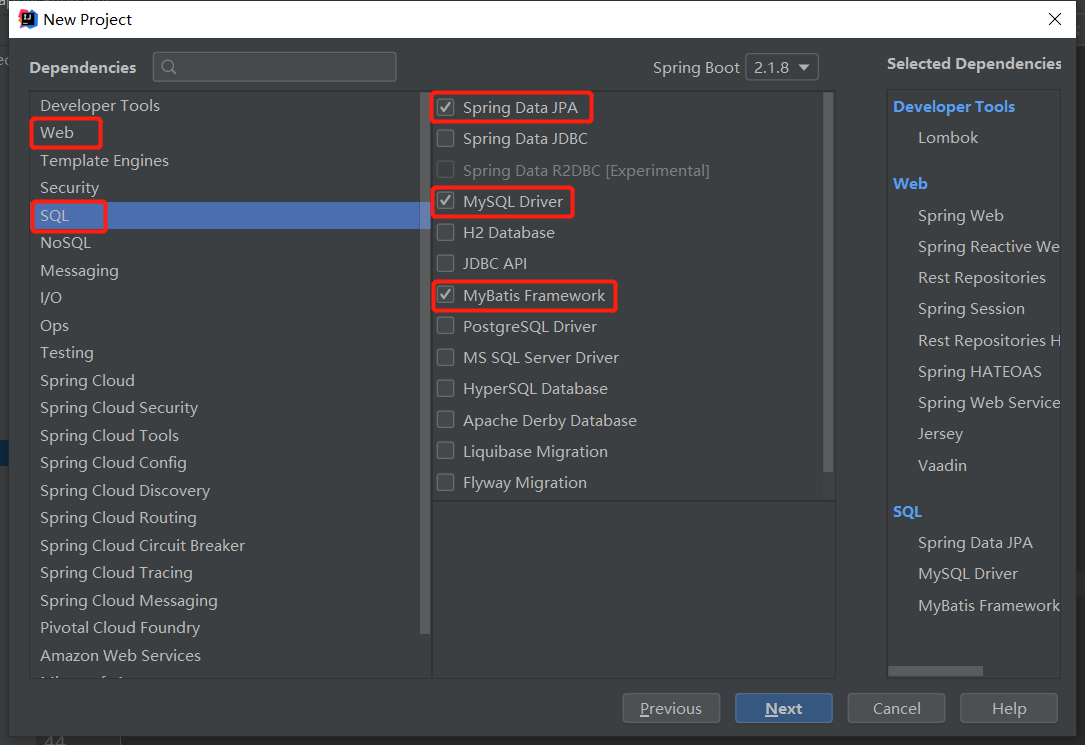Click the Next button
Image resolution: width=1085 pixels, height=745 pixels.
(783, 708)
